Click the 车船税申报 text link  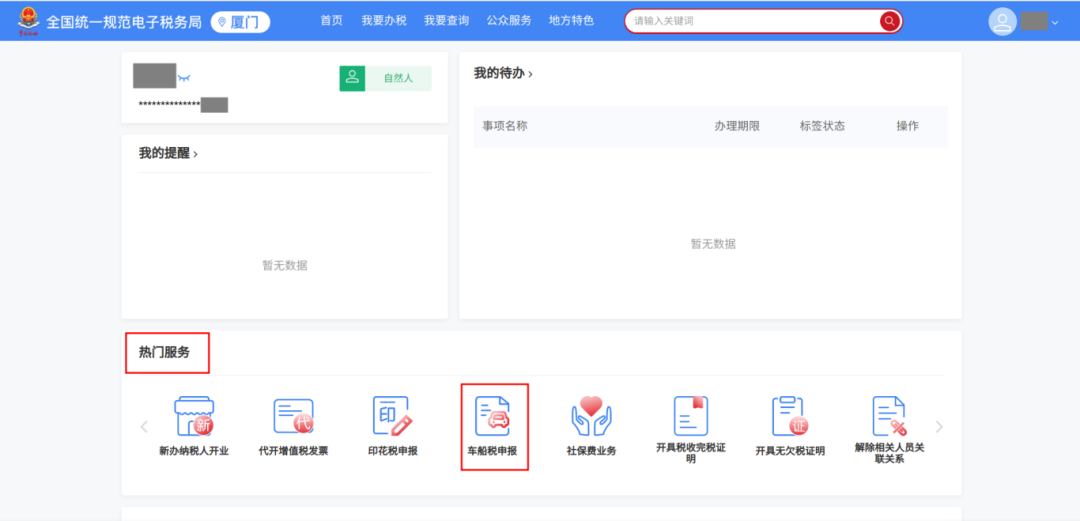[x=492, y=451]
